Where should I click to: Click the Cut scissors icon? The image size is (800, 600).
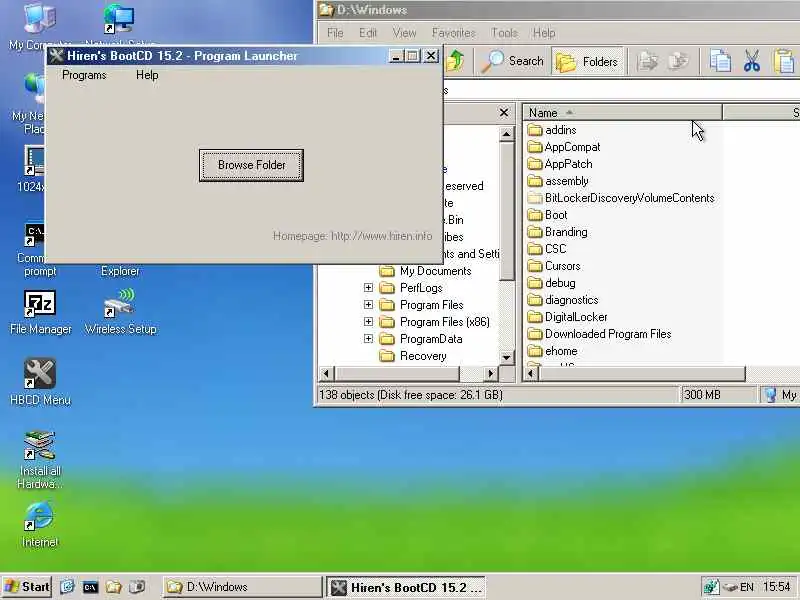pos(752,61)
